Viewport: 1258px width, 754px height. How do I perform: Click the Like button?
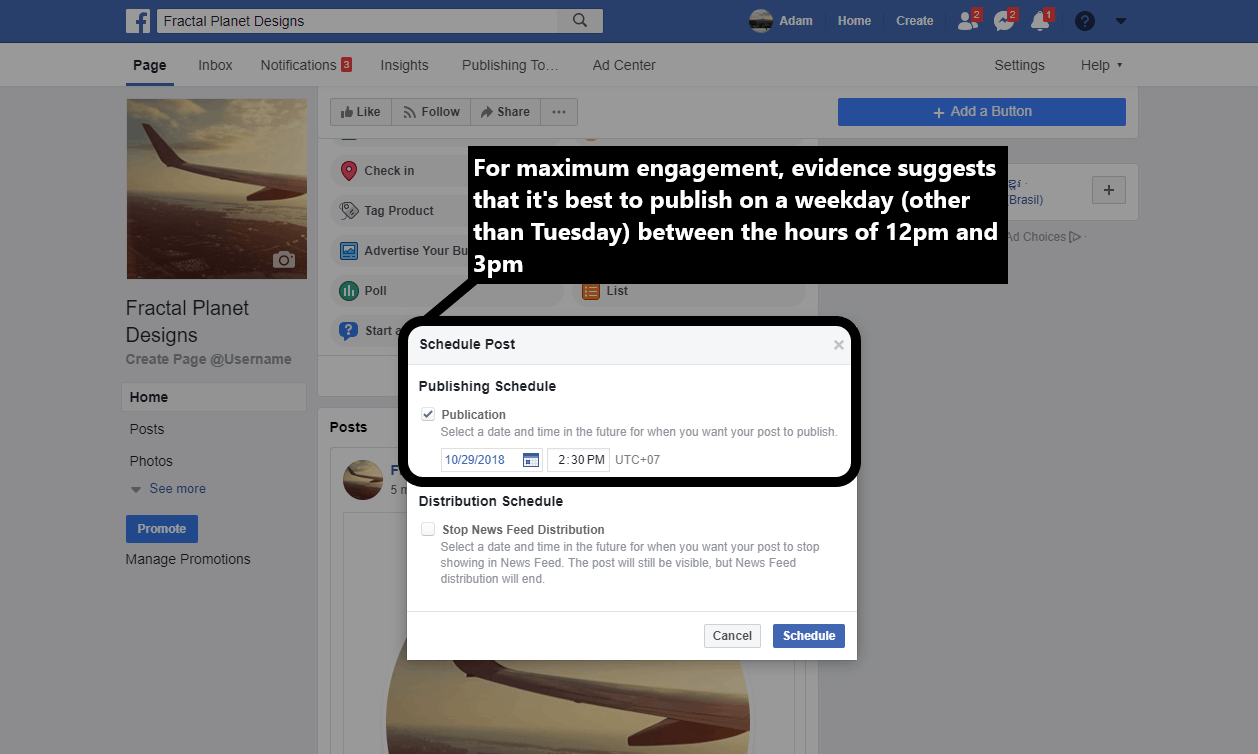(361, 112)
